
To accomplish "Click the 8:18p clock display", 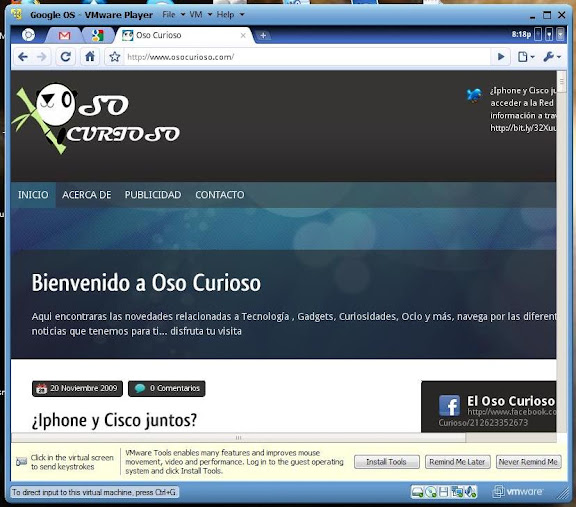I will tap(521, 35).
